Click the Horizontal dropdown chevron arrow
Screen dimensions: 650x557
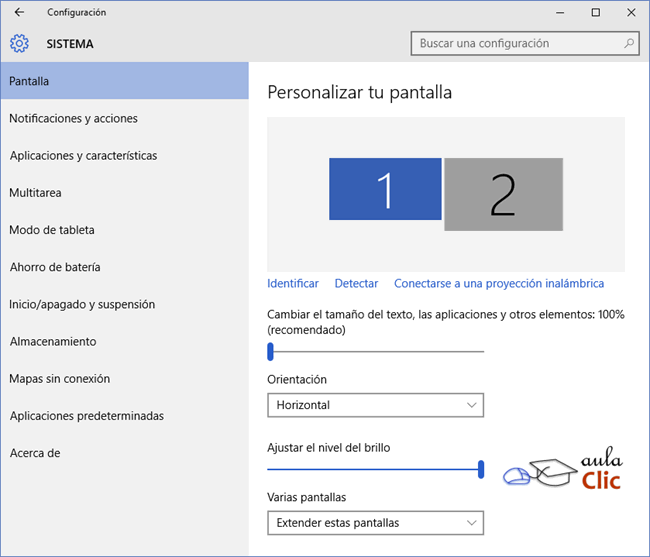[471, 405]
